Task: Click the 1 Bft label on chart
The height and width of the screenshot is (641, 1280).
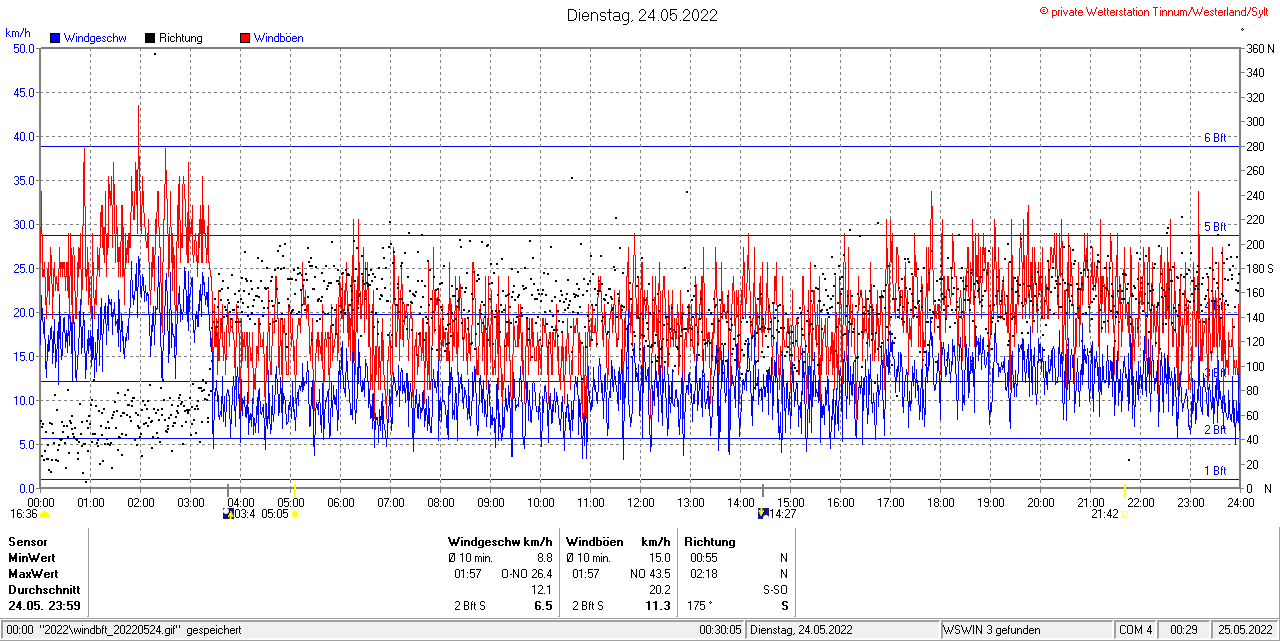Action: click(1214, 471)
